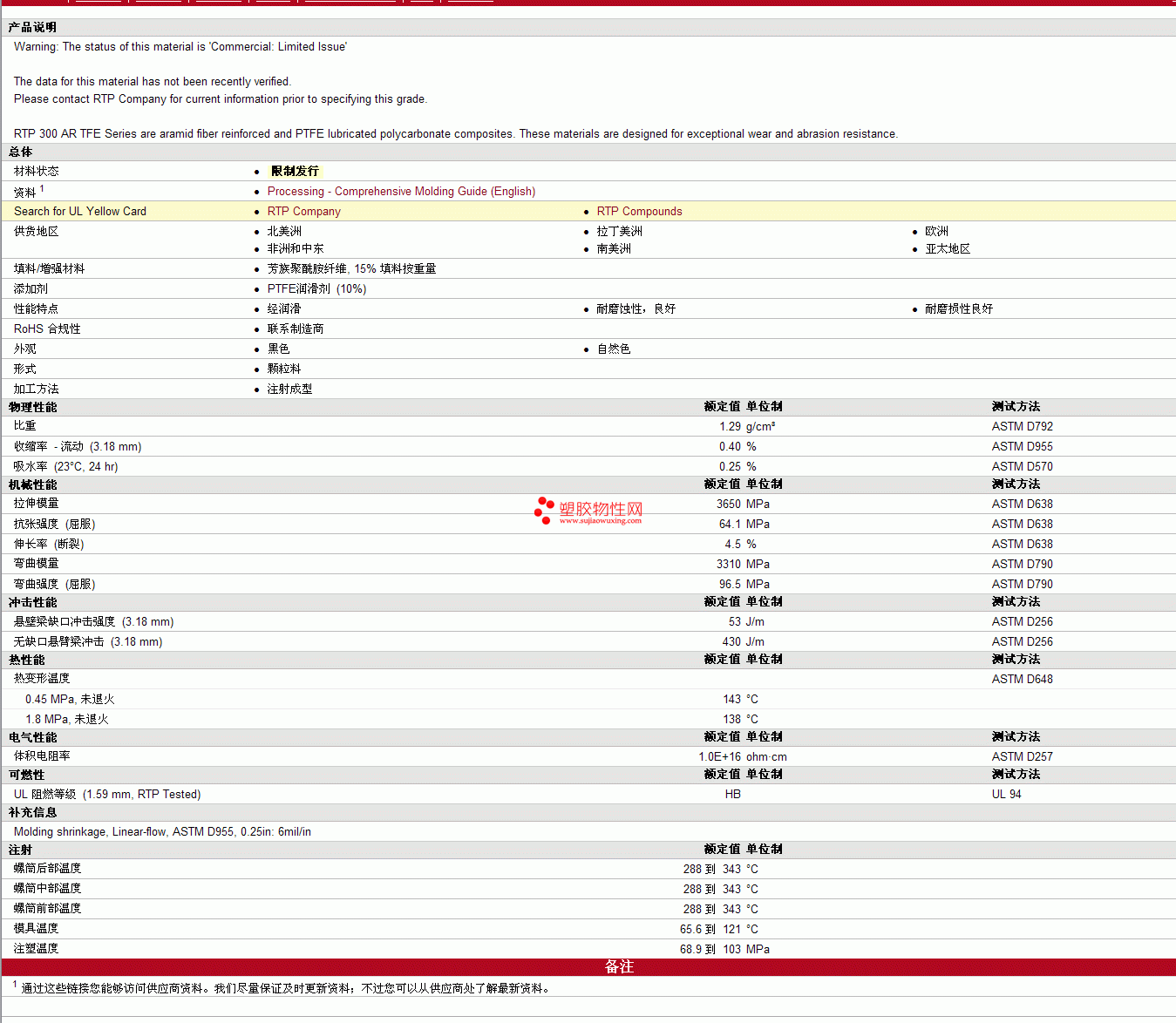Click the ASTM D792 test method cell
This screenshot has height=1023, width=1176.
[x=1022, y=426]
